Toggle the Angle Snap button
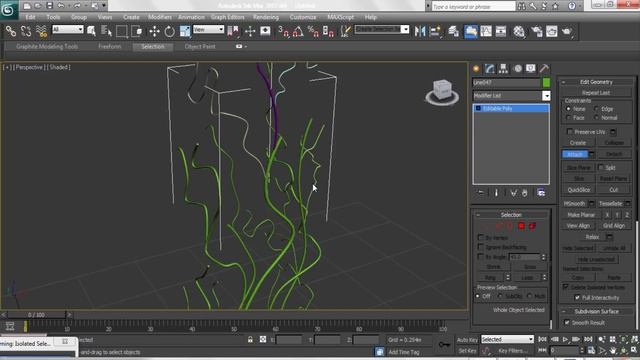This screenshot has height=360, width=640. point(298,31)
